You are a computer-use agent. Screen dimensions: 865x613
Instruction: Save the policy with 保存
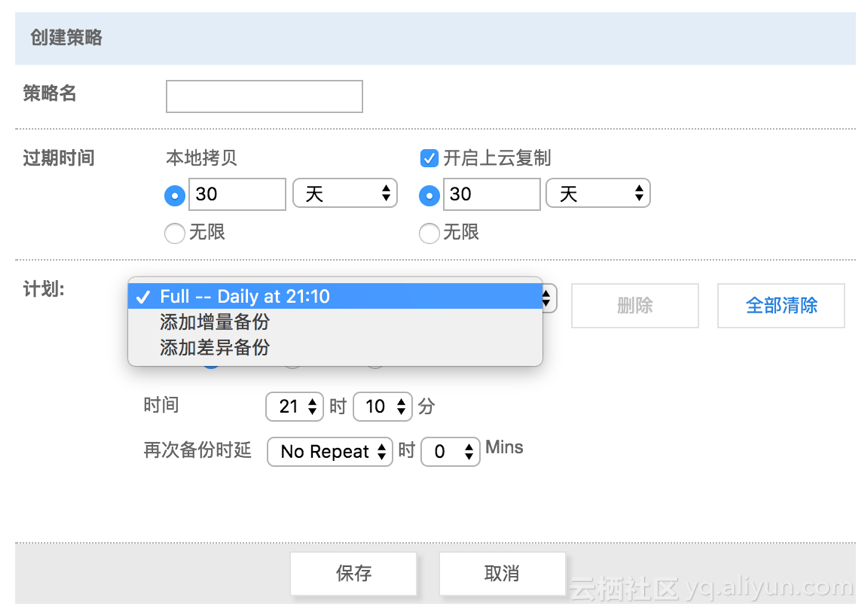coord(352,573)
